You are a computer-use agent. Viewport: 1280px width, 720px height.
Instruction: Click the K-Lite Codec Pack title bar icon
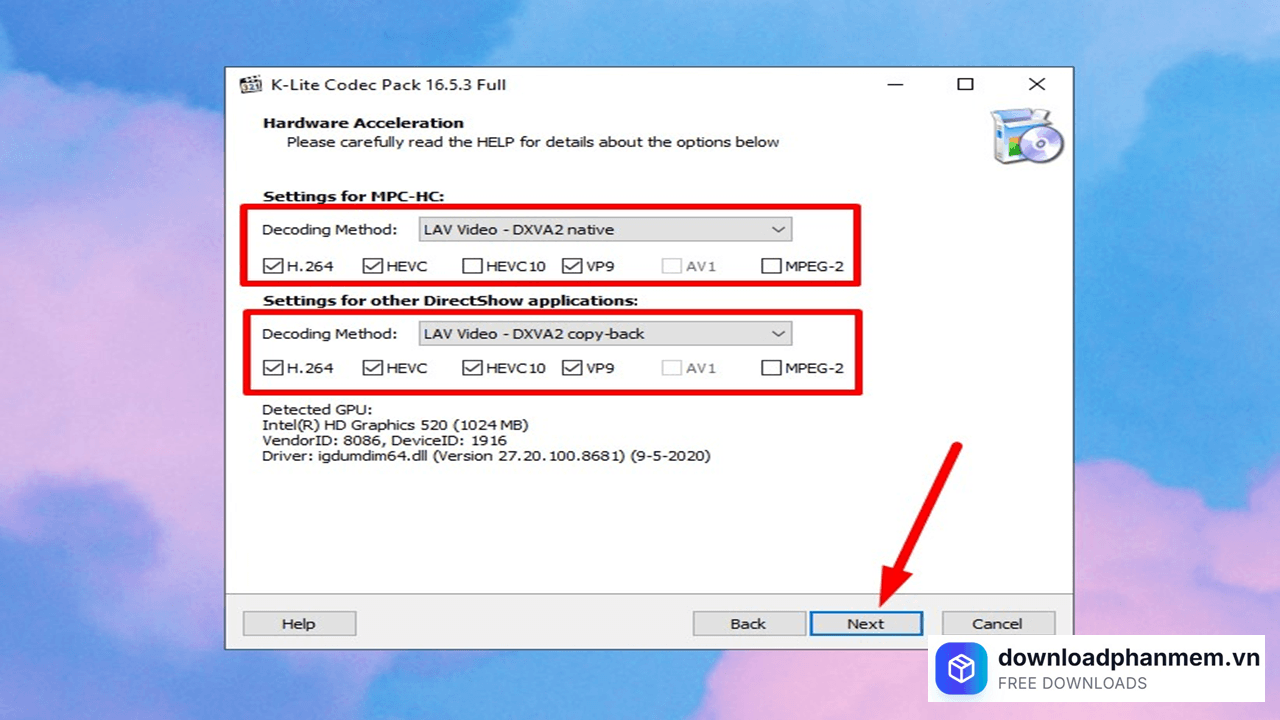[251, 85]
